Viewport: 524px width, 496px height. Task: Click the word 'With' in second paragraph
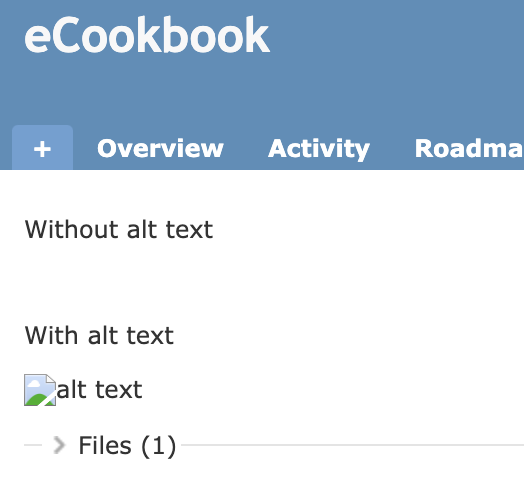[x=51, y=335]
